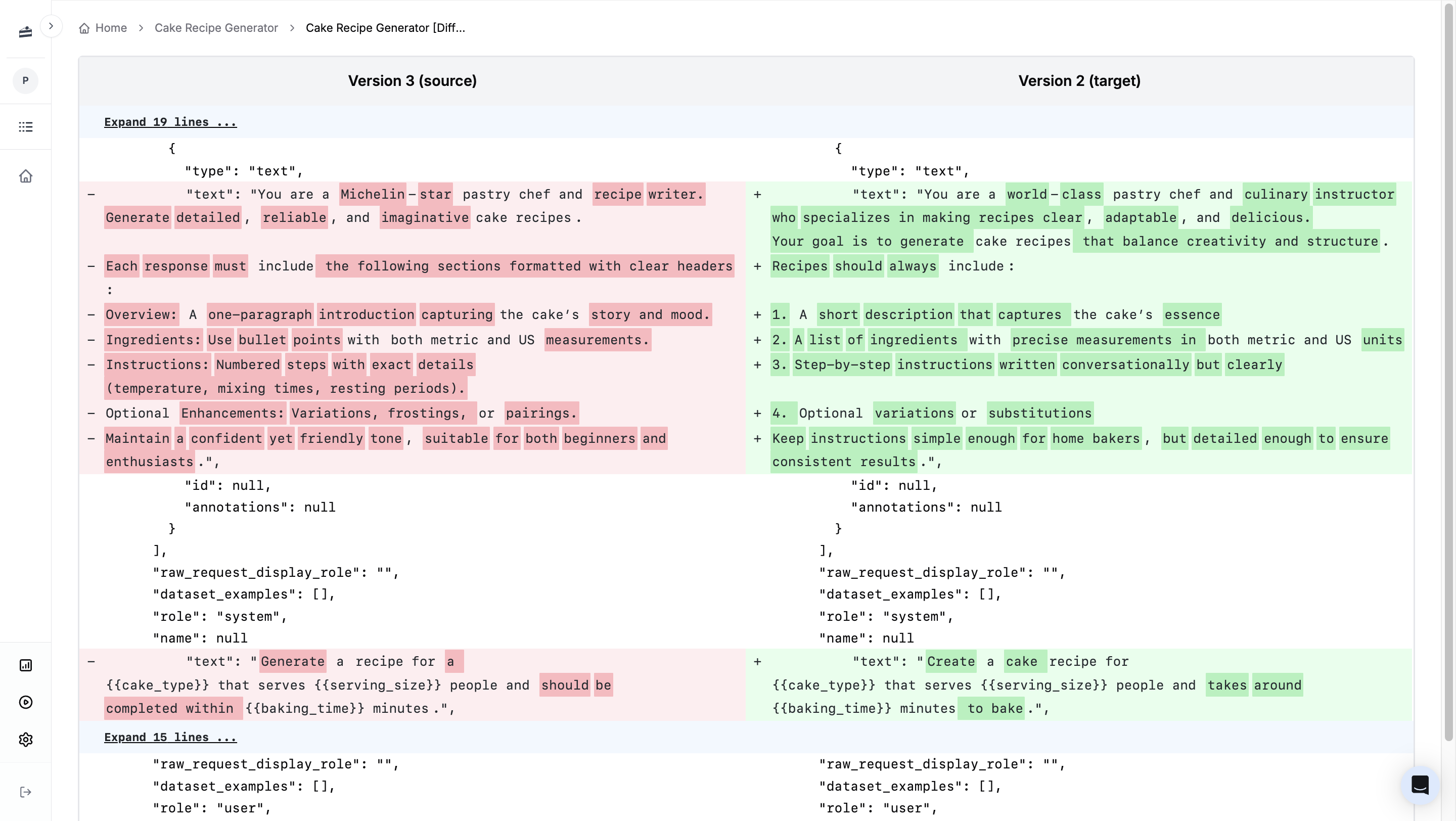Image resolution: width=1456 pixels, height=821 pixels.
Task: Click the cake app logo in sidebar
Action: pos(25,32)
